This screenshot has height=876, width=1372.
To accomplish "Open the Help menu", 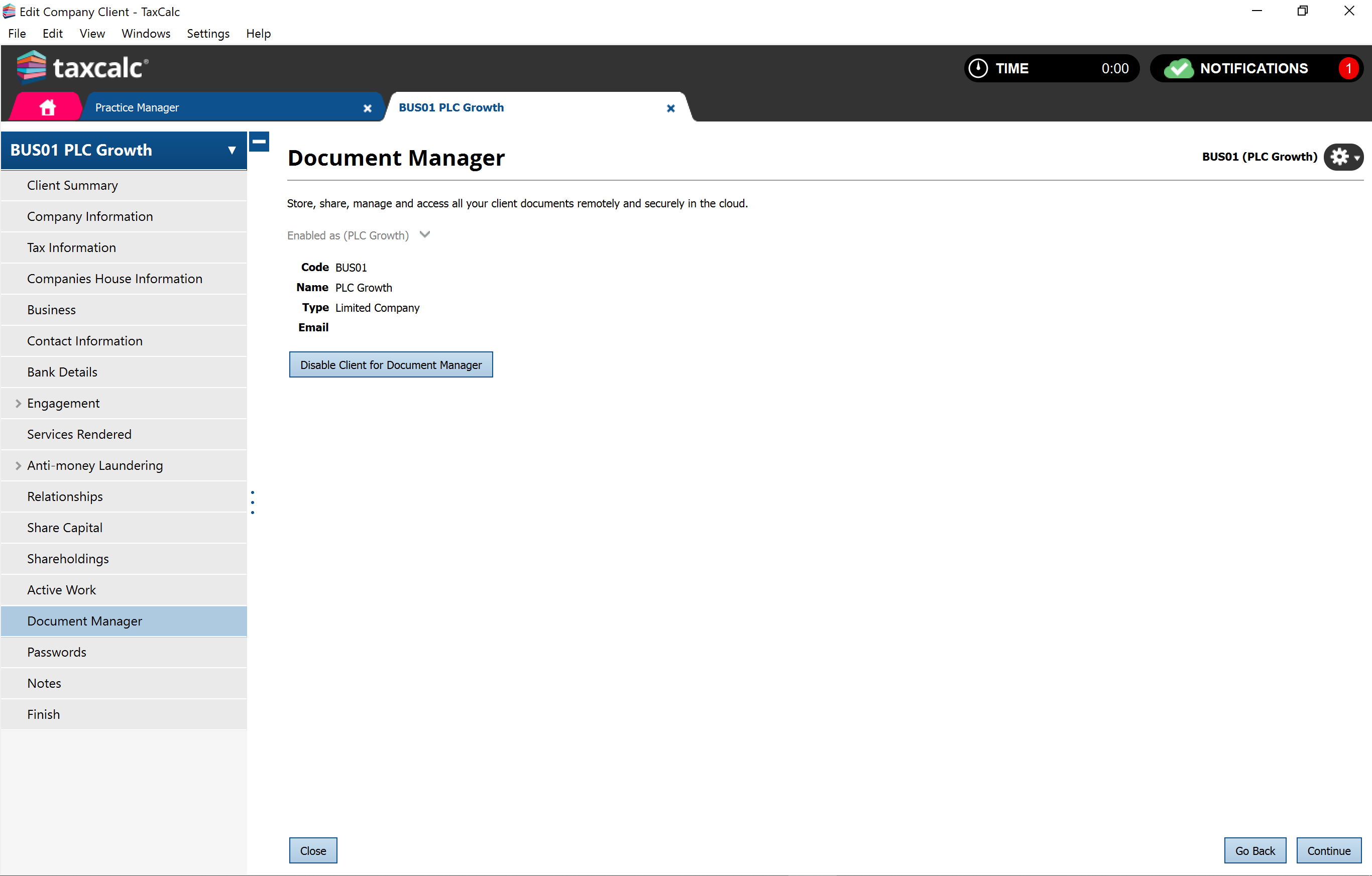I will coord(258,34).
